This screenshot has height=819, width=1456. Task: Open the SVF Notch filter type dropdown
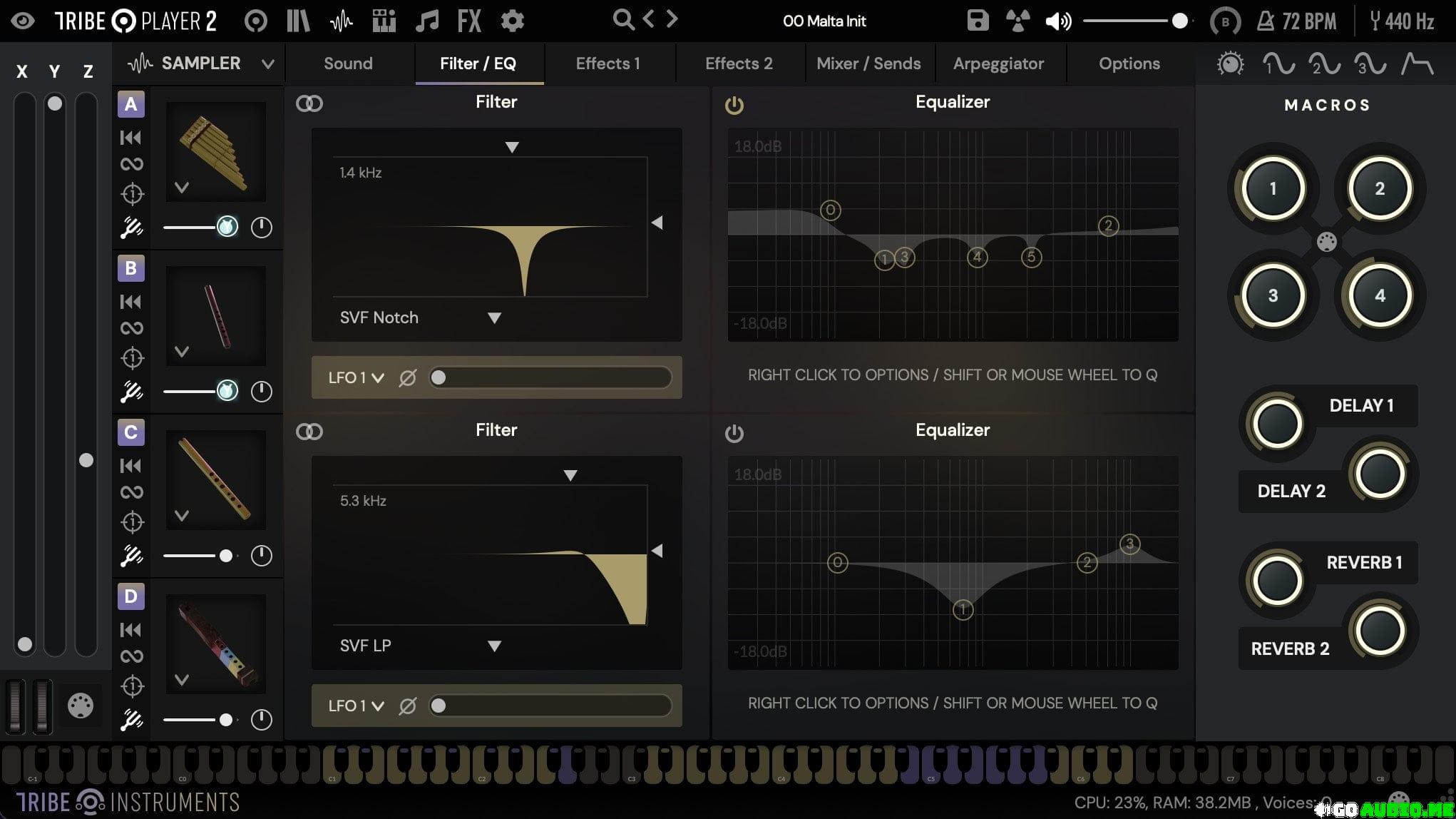tap(493, 318)
